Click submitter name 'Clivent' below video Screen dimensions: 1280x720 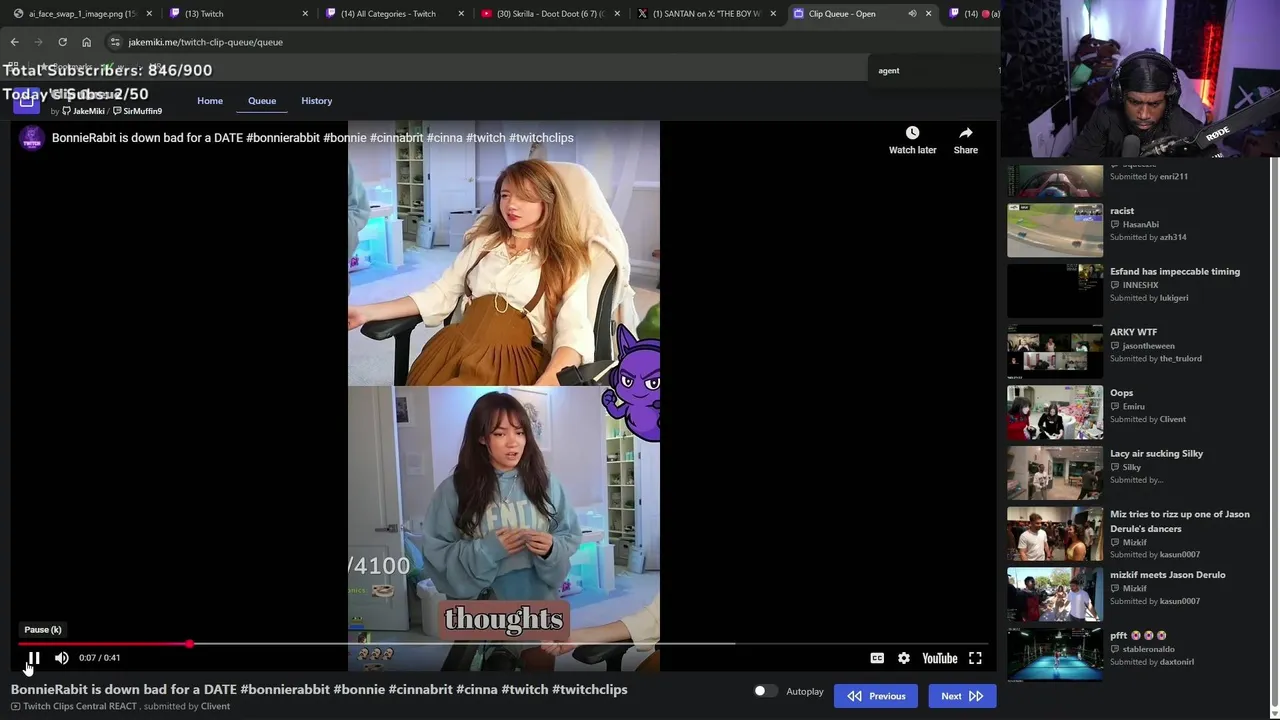(215, 706)
